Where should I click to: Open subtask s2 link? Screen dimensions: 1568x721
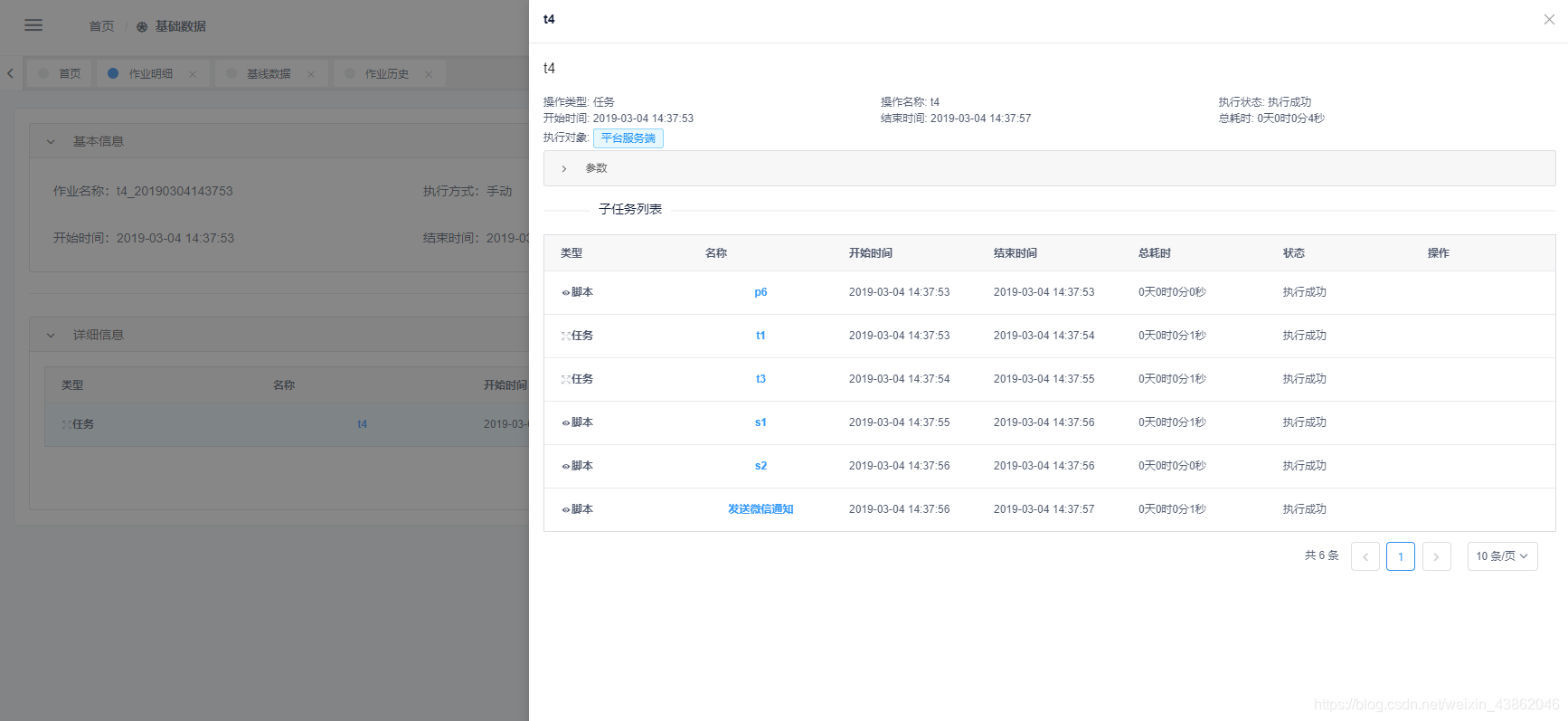[760, 466]
